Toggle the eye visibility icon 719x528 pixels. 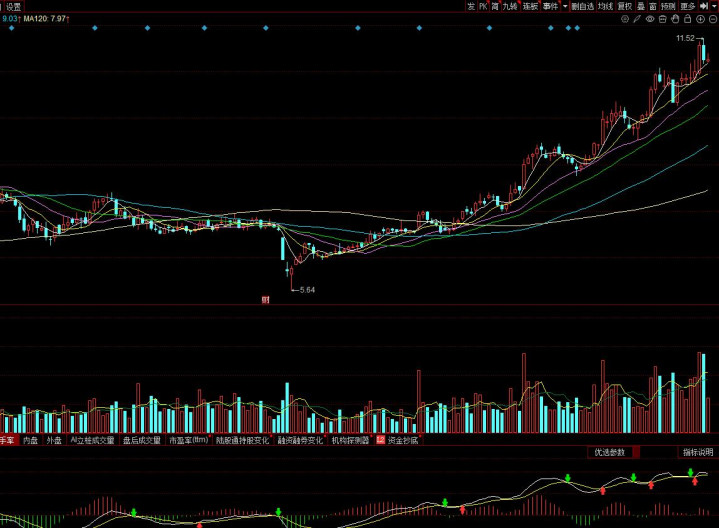pyautogui.click(x=650, y=18)
